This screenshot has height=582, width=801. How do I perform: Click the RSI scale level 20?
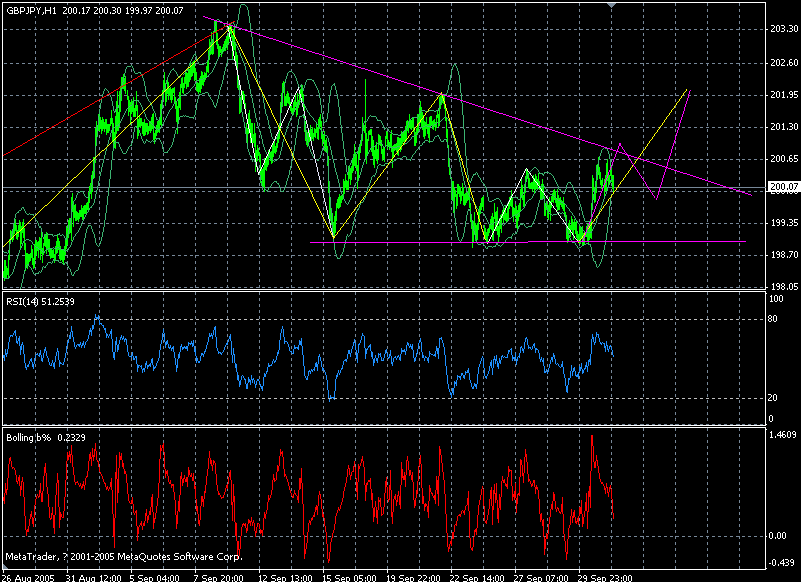click(773, 398)
